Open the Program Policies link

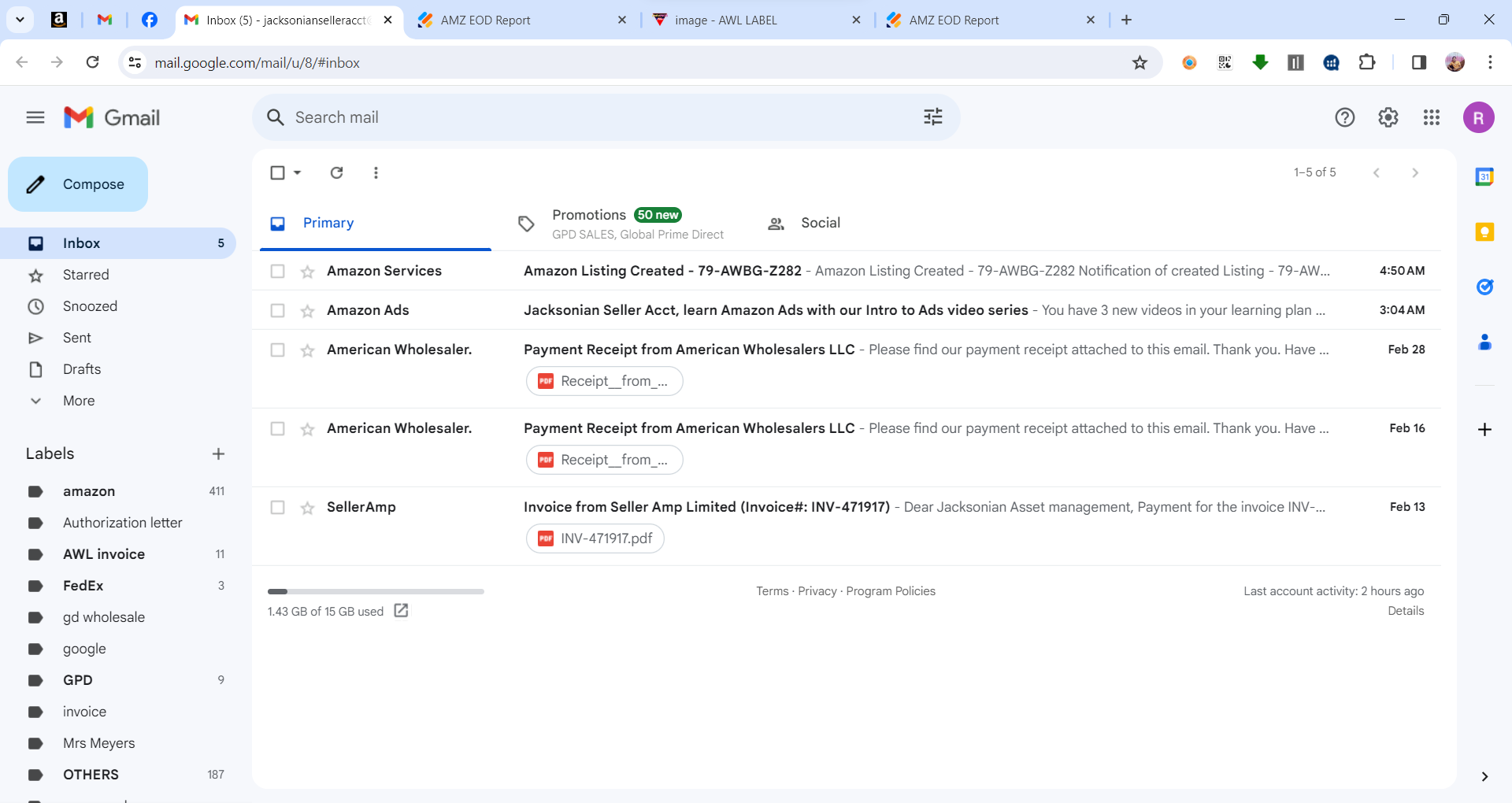pyautogui.click(x=891, y=591)
